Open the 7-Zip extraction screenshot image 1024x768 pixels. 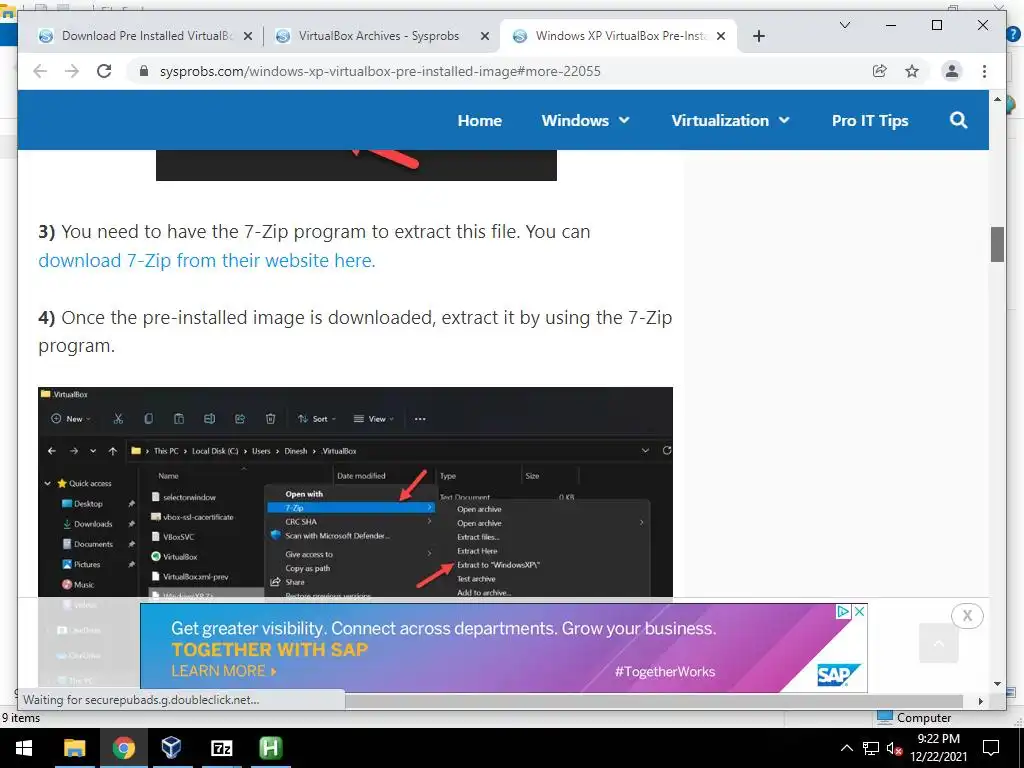[355, 491]
